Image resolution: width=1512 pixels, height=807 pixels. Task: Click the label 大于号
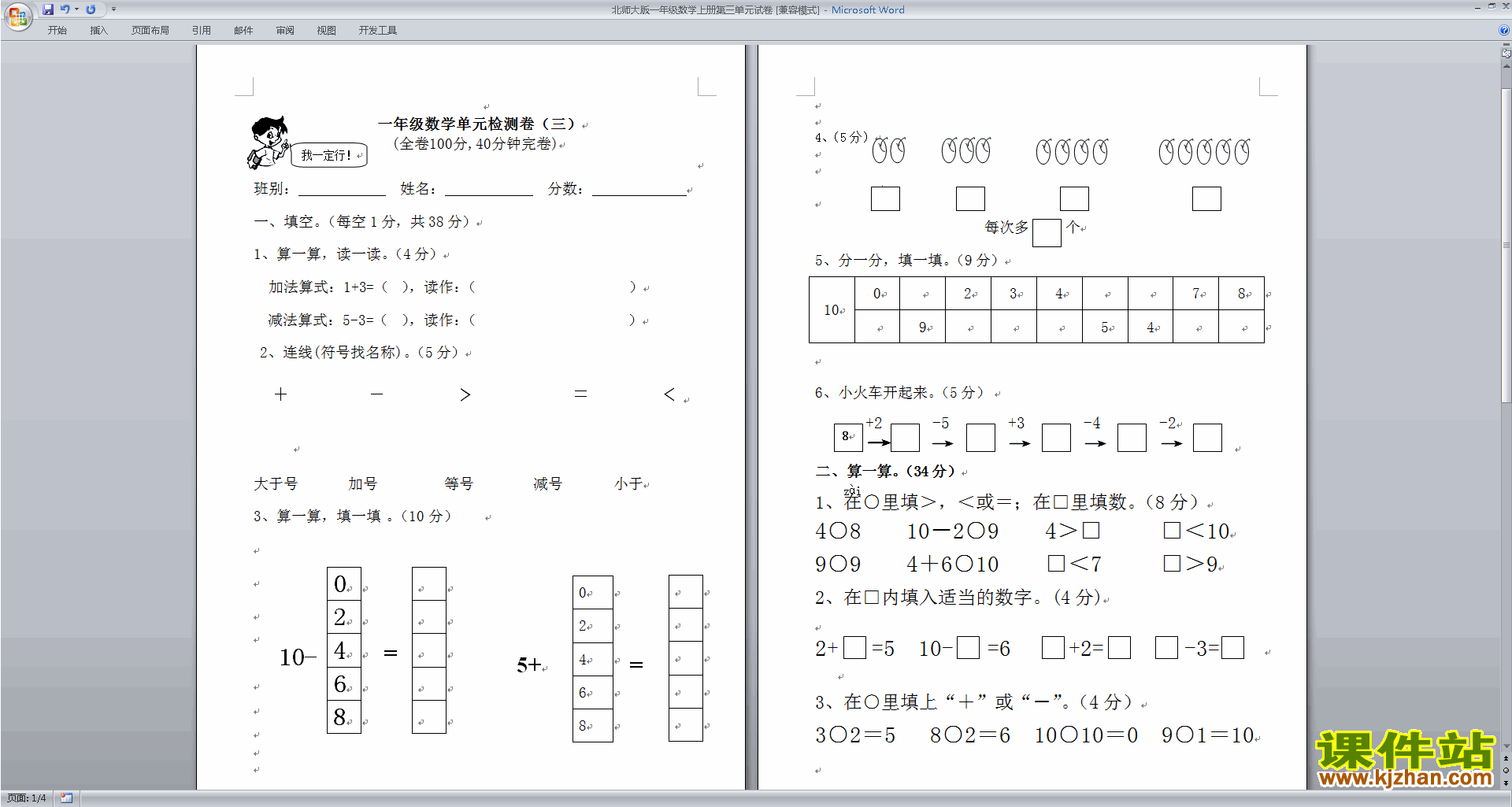276,484
